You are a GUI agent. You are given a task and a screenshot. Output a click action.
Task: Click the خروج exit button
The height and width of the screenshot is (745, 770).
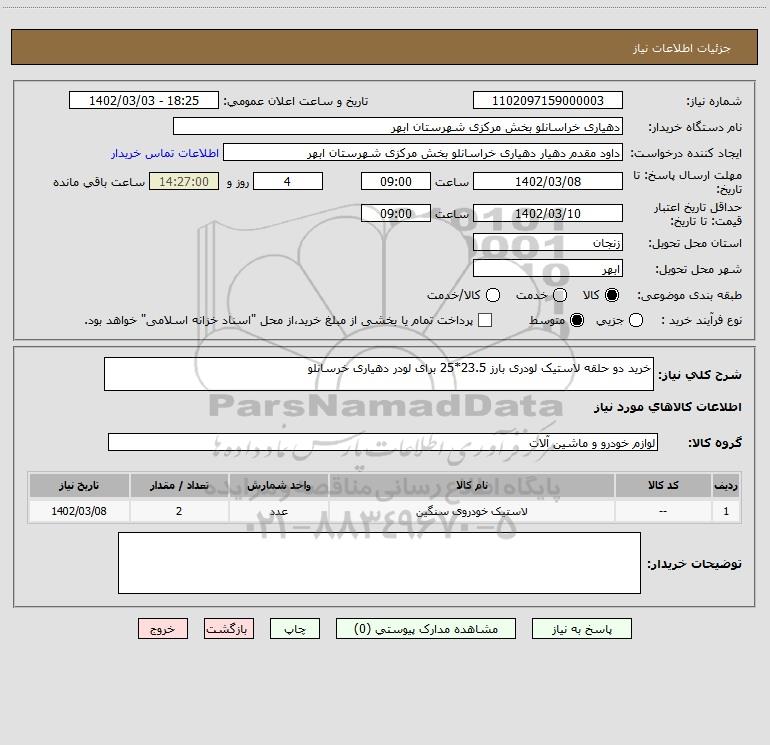coord(163,629)
